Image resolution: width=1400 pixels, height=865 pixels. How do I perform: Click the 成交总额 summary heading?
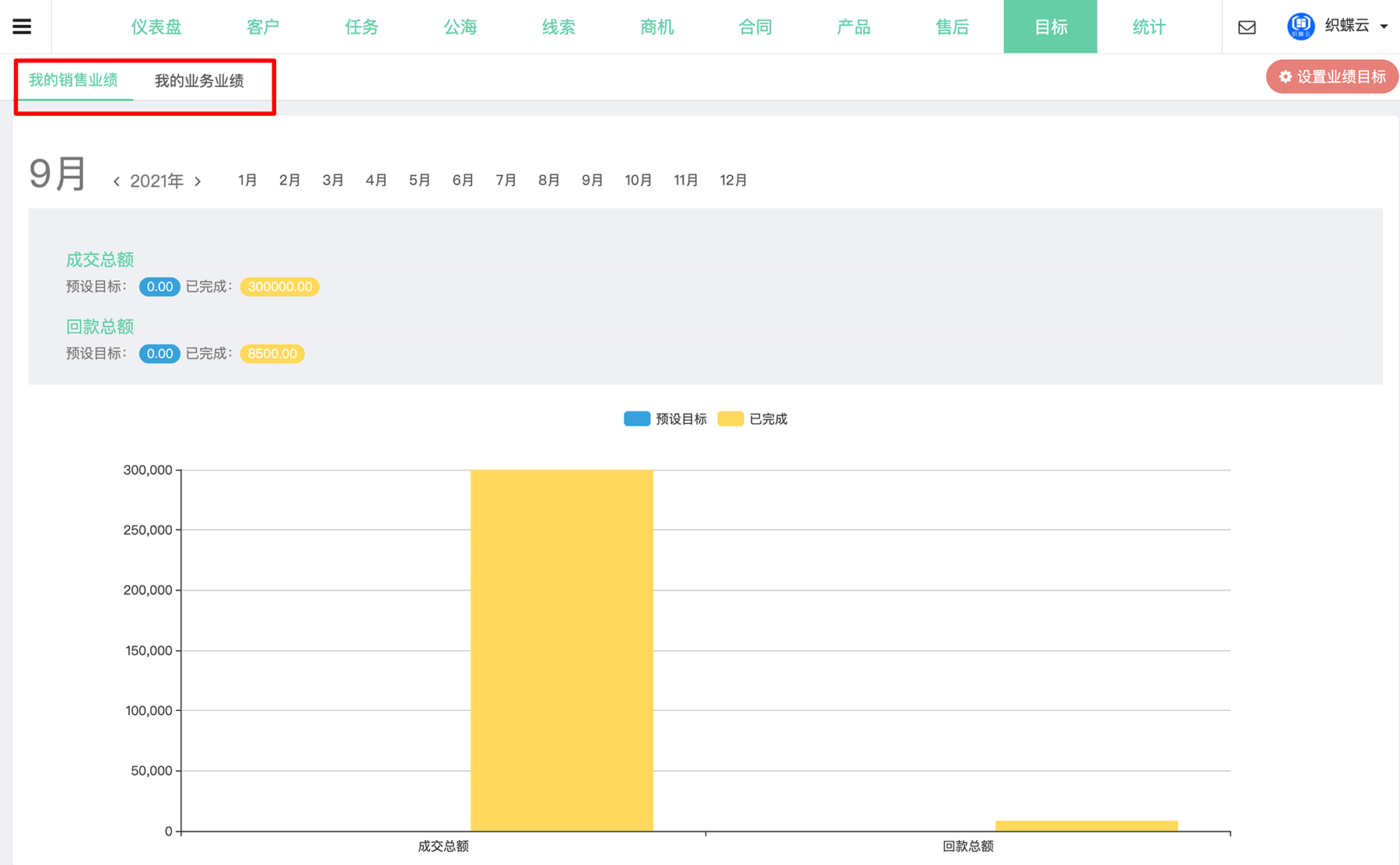pos(100,260)
